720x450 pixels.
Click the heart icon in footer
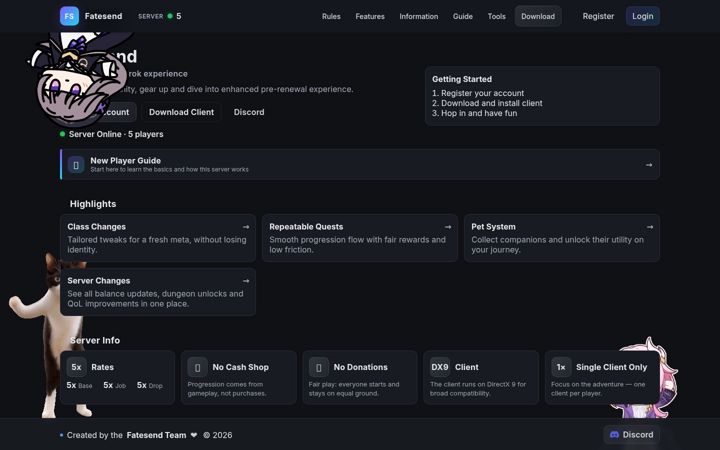194,435
